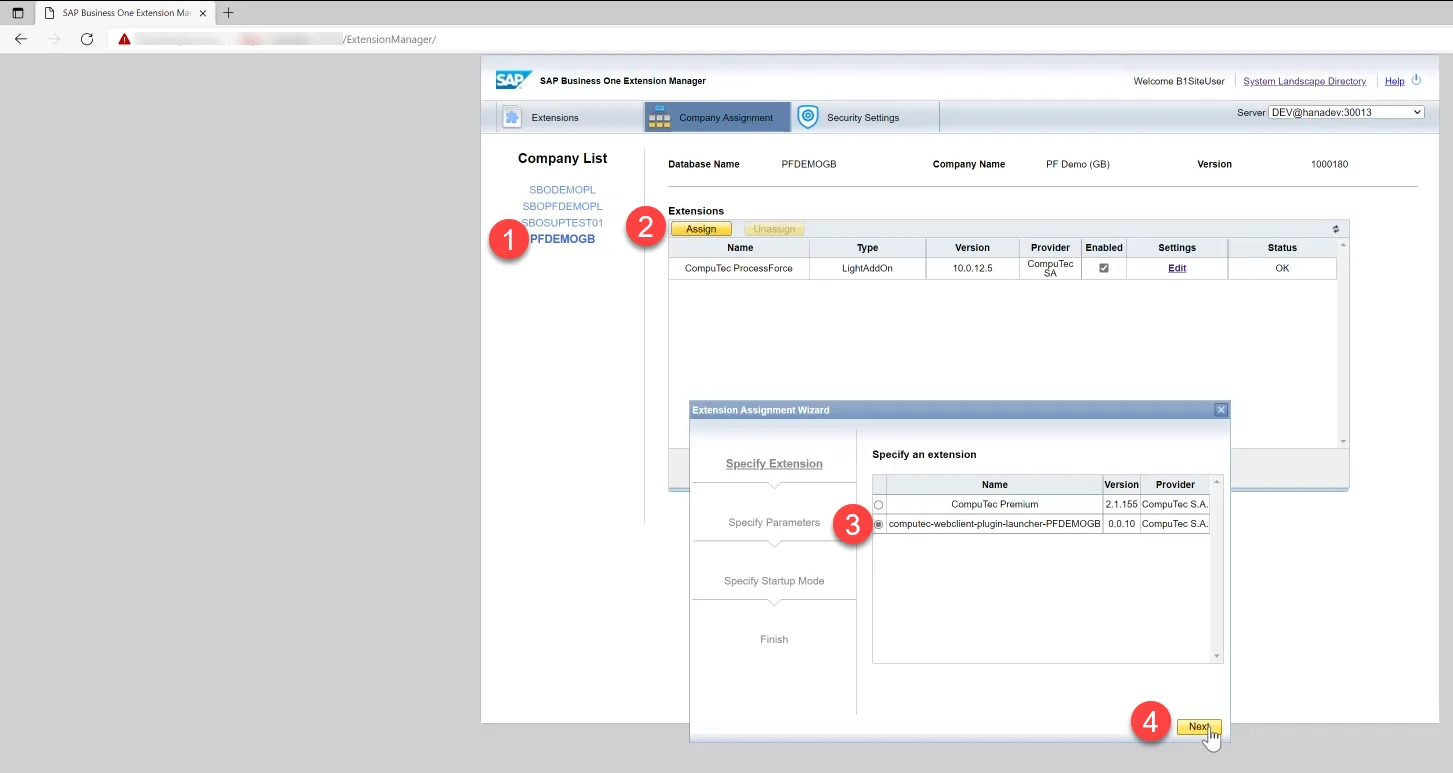Screen dimensions: 1453x773
Task: Select the PFDEMOGB company
Action: (x=562, y=238)
